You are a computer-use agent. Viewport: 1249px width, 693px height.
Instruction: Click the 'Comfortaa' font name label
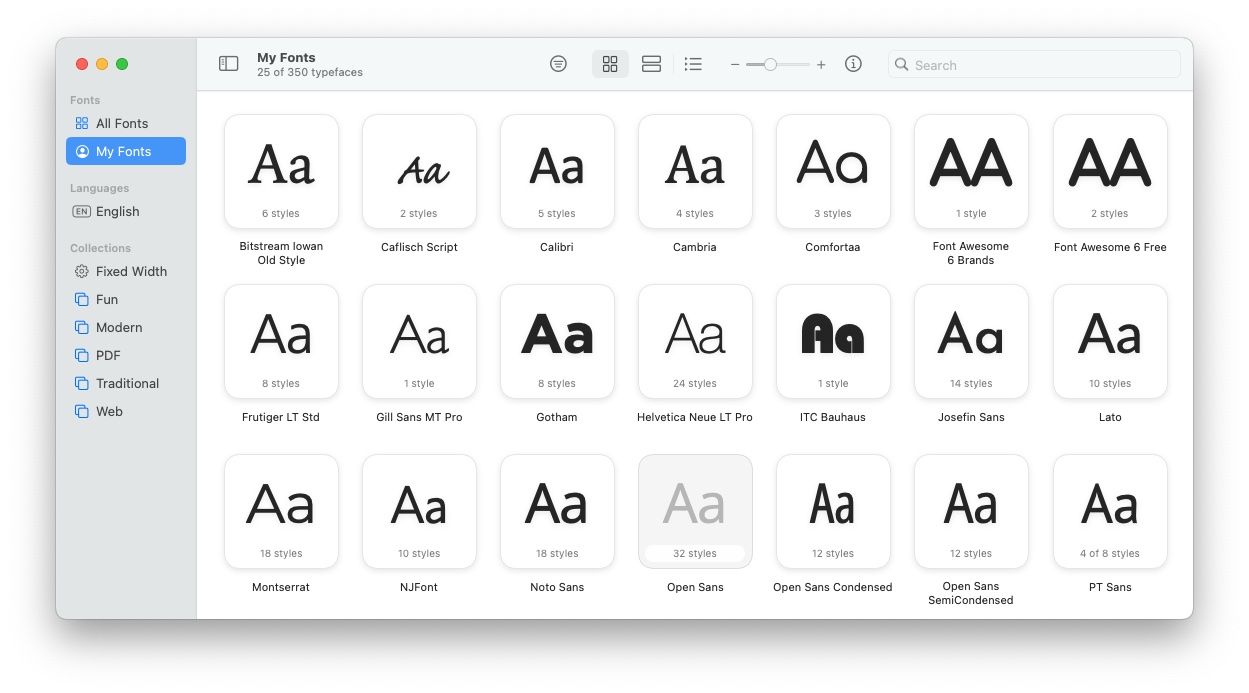coord(833,247)
